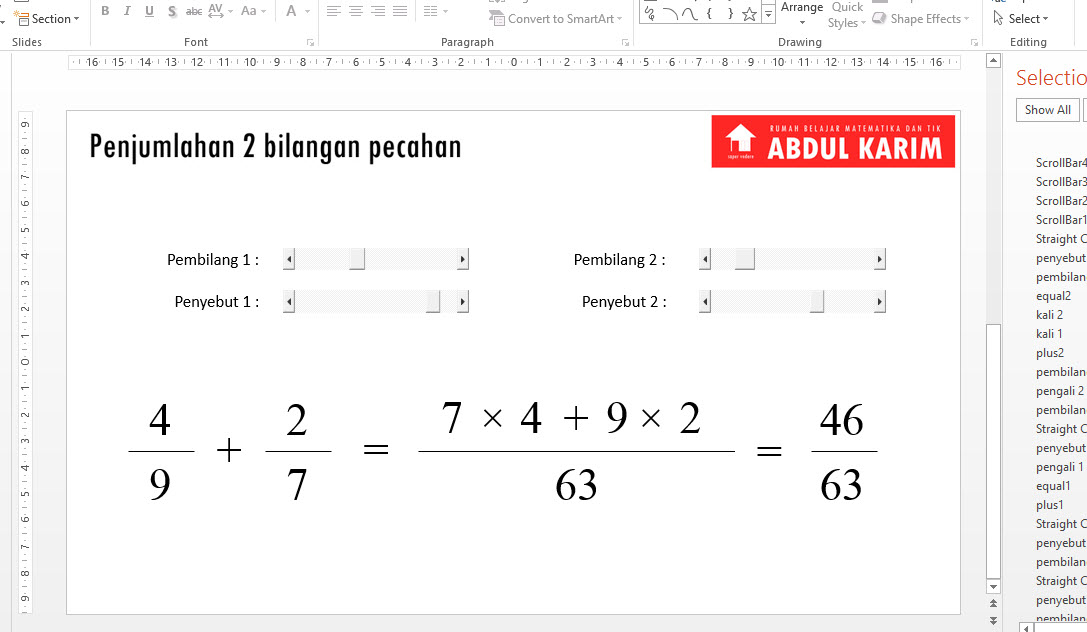Select the 'kali 1' object in list
This screenshot has width=1087, height=632.
(1049, 334)
